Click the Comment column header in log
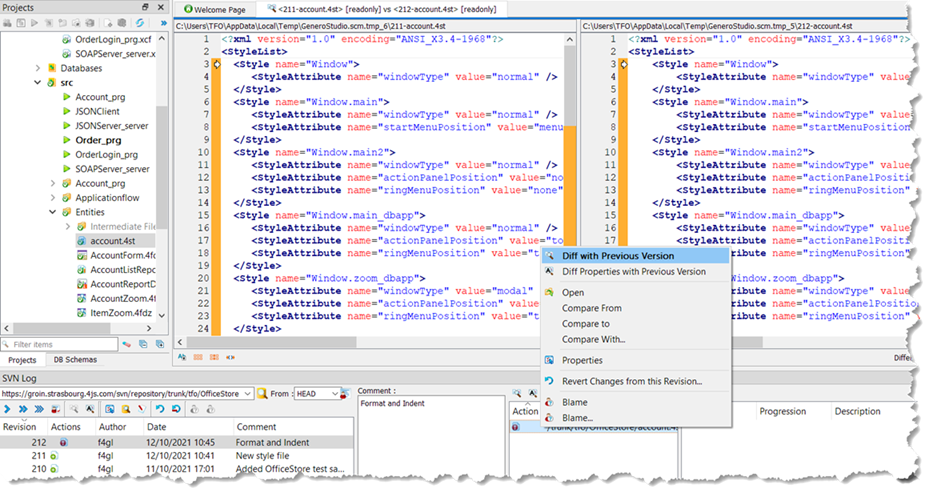The height and width of the screenshot is (493, 929). (x=293, y=427)
